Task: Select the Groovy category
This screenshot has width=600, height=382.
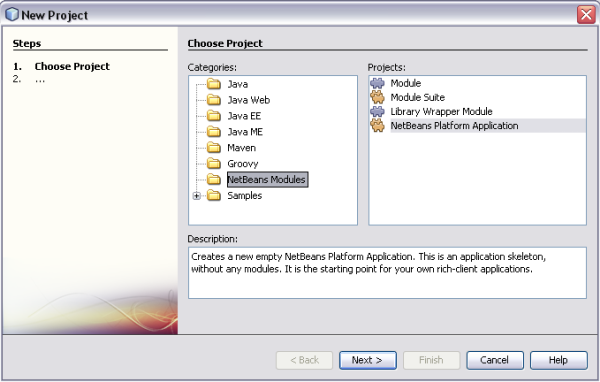Action: coord(243,163)
